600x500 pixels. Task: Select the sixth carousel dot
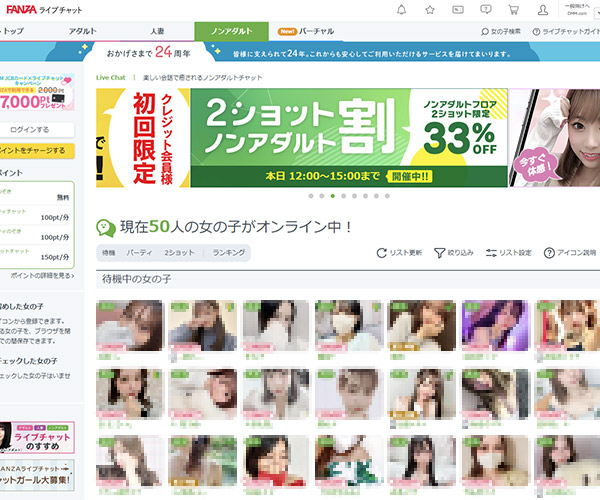[x=365, y=196]
